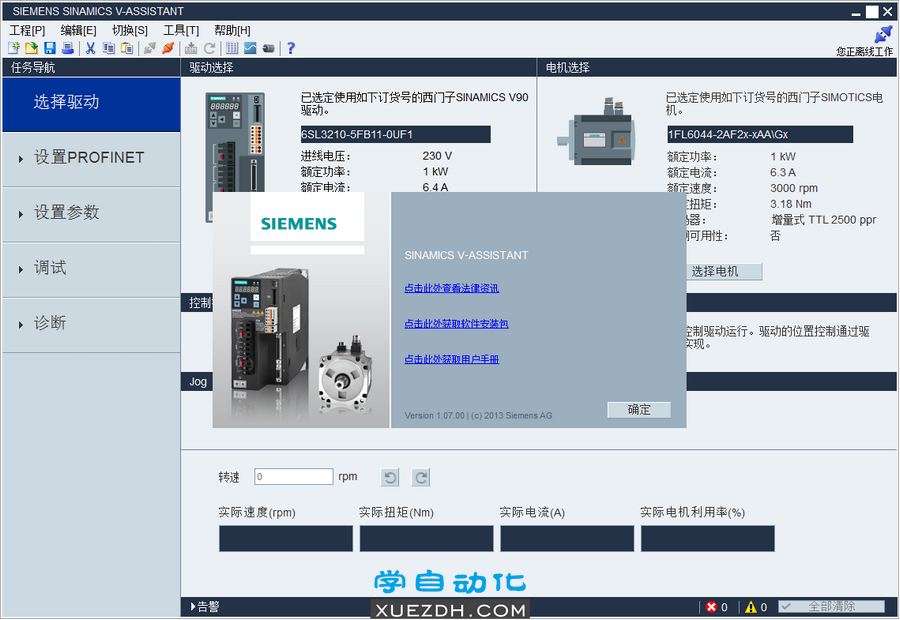The width and height of the screenshot is (900, 620).
Task: Click the 实际速度(rpm) display box
Action: pos(286,538)
